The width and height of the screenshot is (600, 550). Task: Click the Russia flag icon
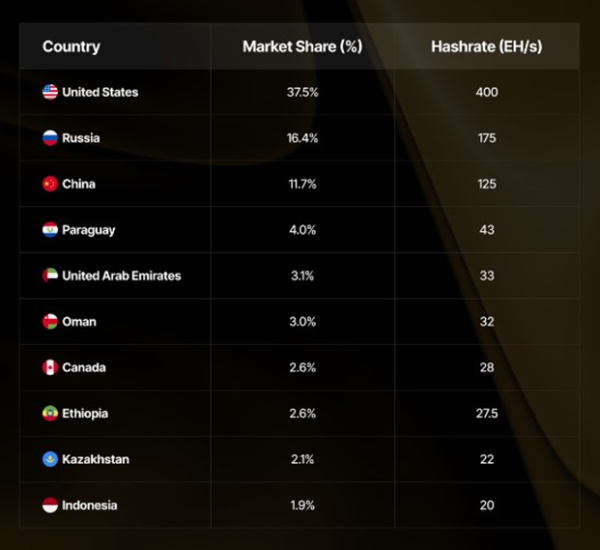point(50,138)
